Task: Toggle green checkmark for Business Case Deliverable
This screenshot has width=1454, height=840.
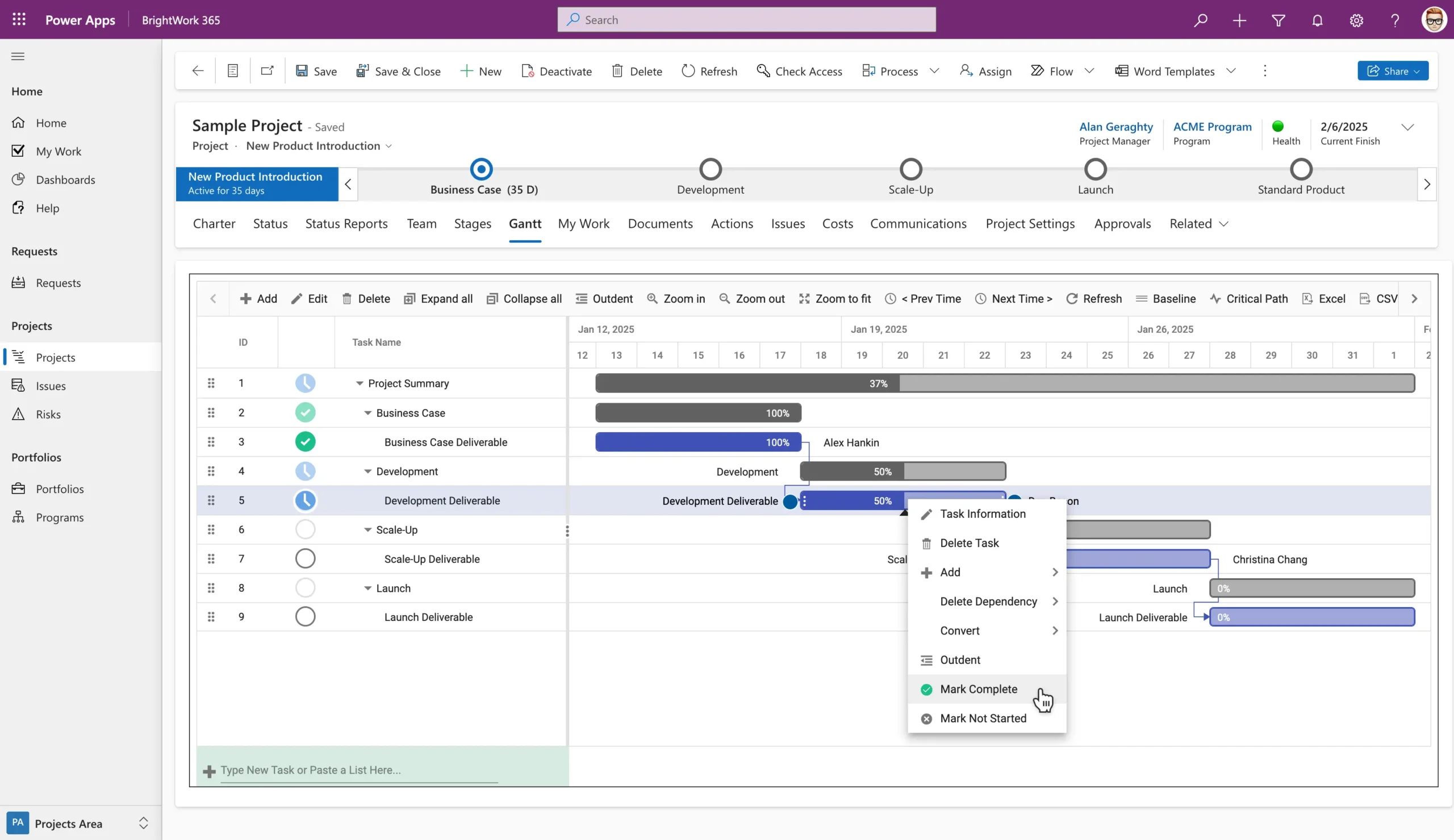Action: pyautogui.click(x=305, y=442)
